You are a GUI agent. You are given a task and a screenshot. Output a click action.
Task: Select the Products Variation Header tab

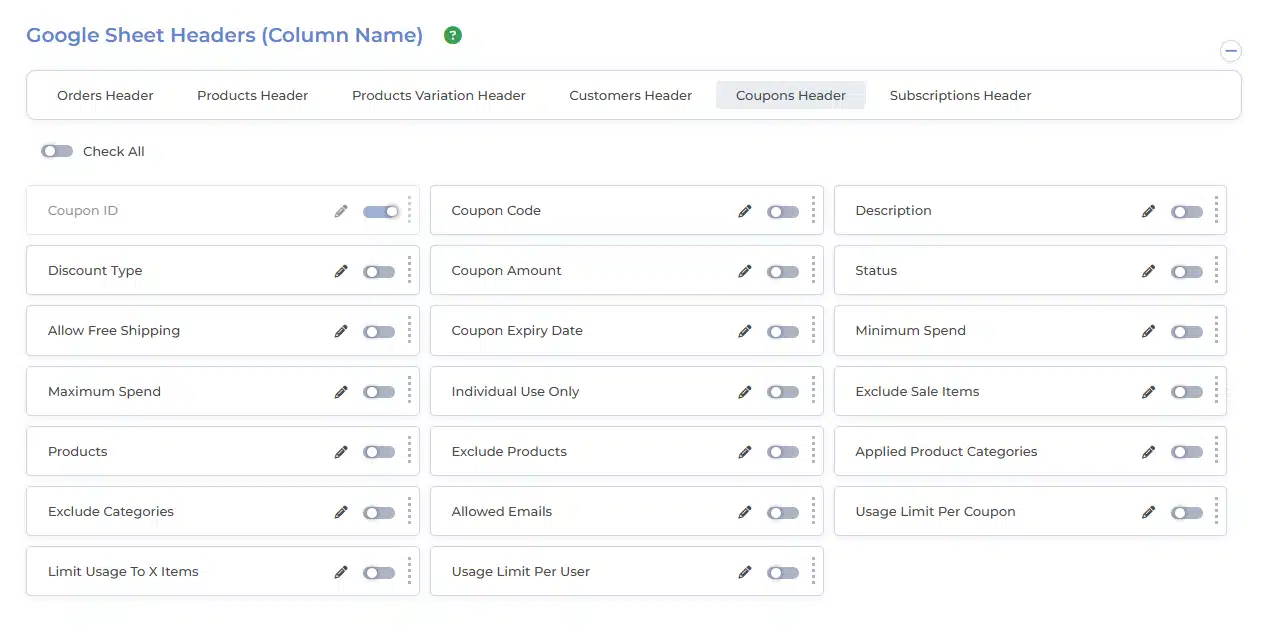(438, 96)
